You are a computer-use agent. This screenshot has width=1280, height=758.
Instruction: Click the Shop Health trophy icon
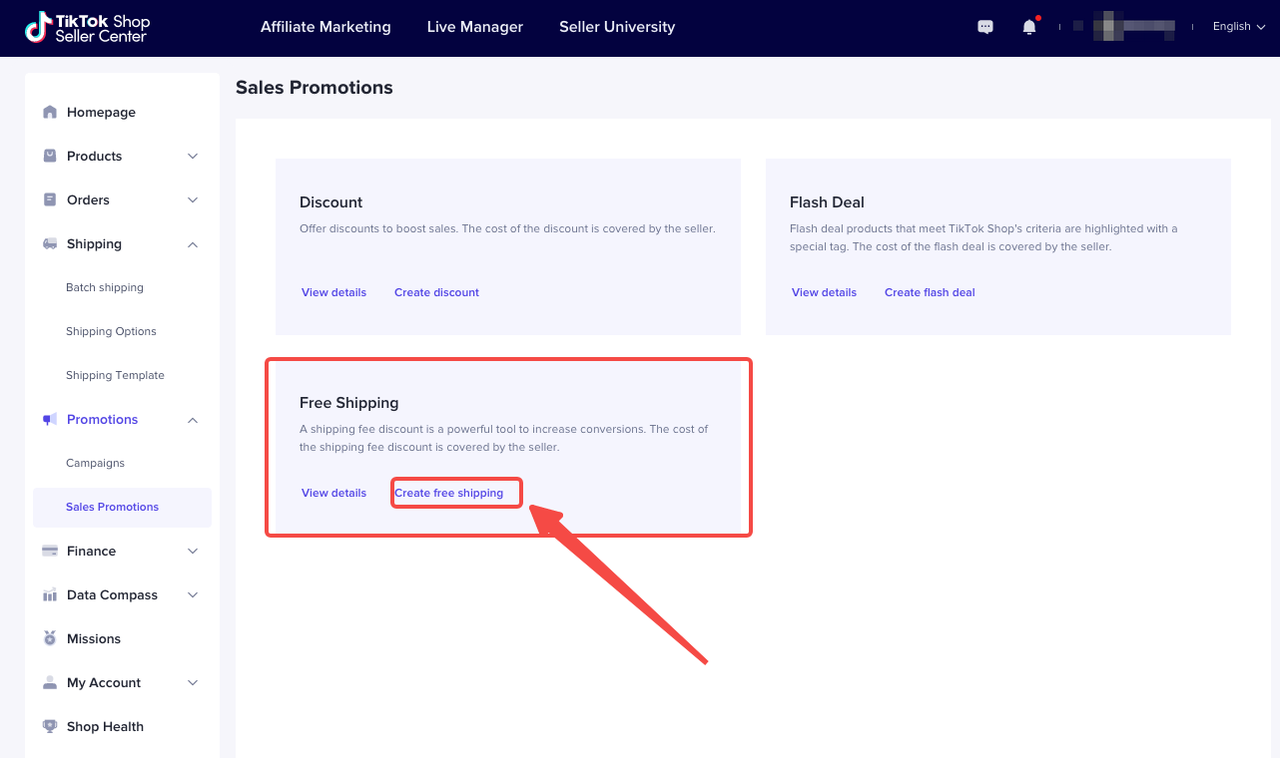click(50, 727)
